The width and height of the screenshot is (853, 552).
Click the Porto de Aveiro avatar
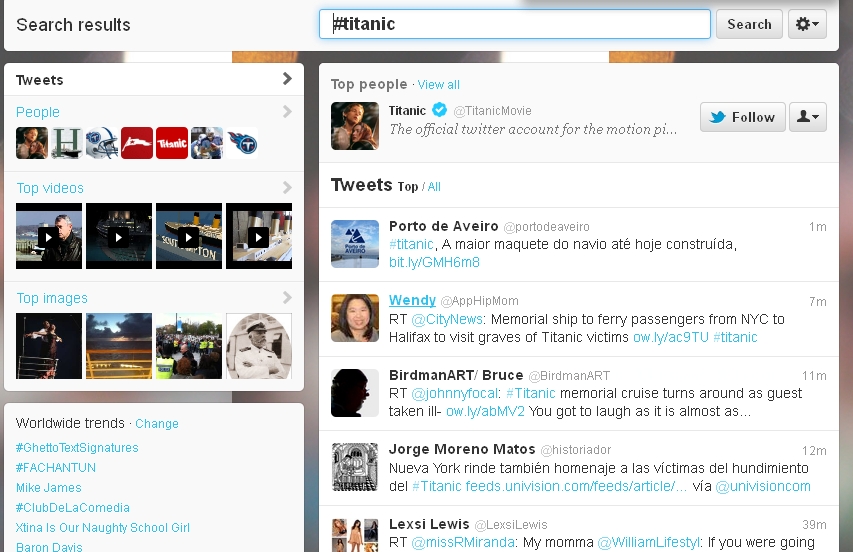click(355, 244)
